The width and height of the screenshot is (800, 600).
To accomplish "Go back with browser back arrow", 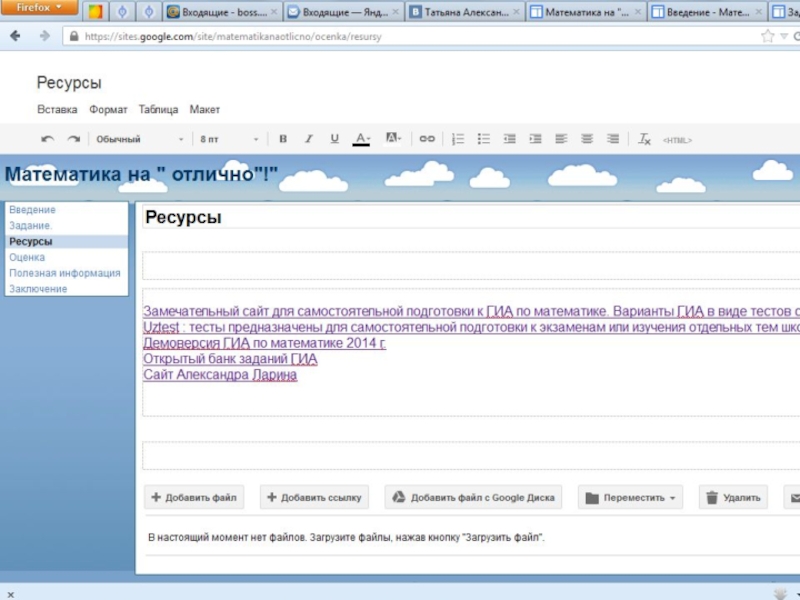I will 15,36.
